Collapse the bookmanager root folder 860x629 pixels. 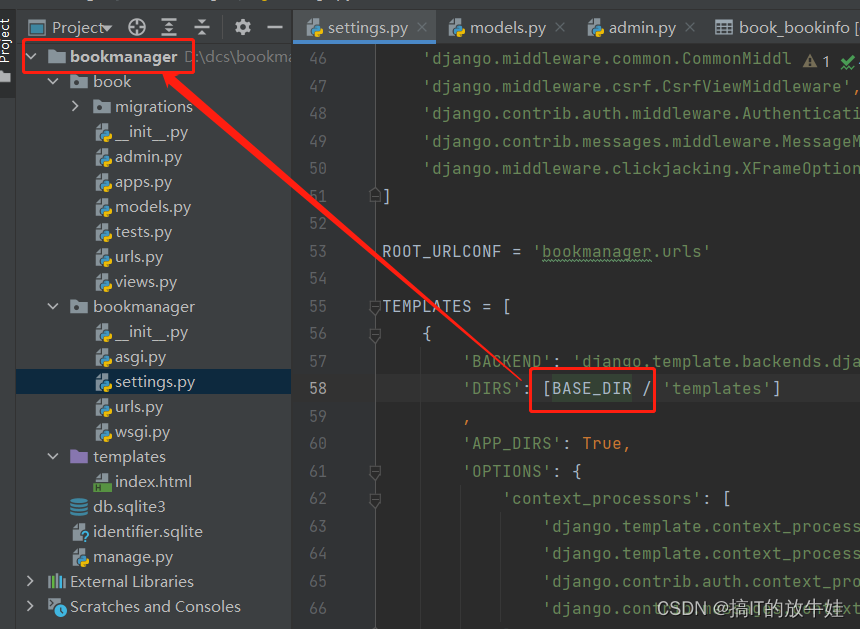[x=31, y=56]
